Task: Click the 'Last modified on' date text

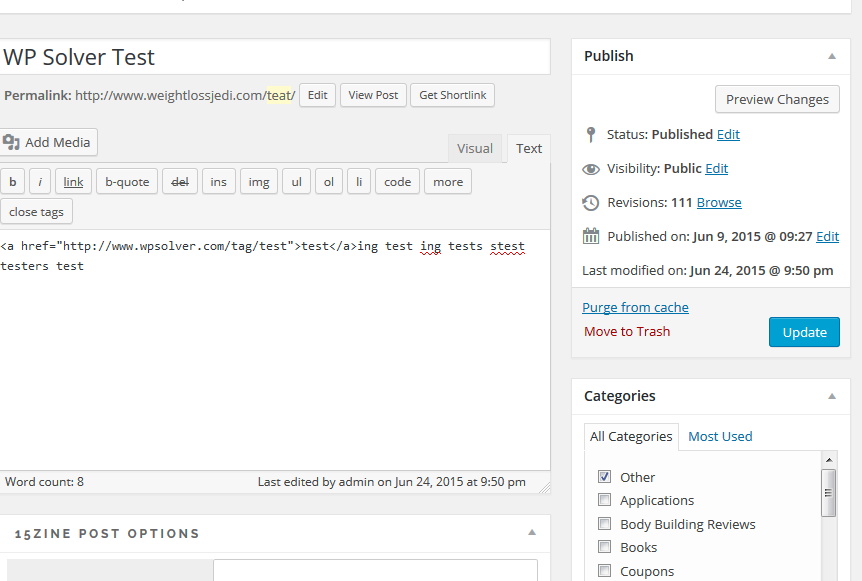Action: pyautogui.click(x=708, y=270)
